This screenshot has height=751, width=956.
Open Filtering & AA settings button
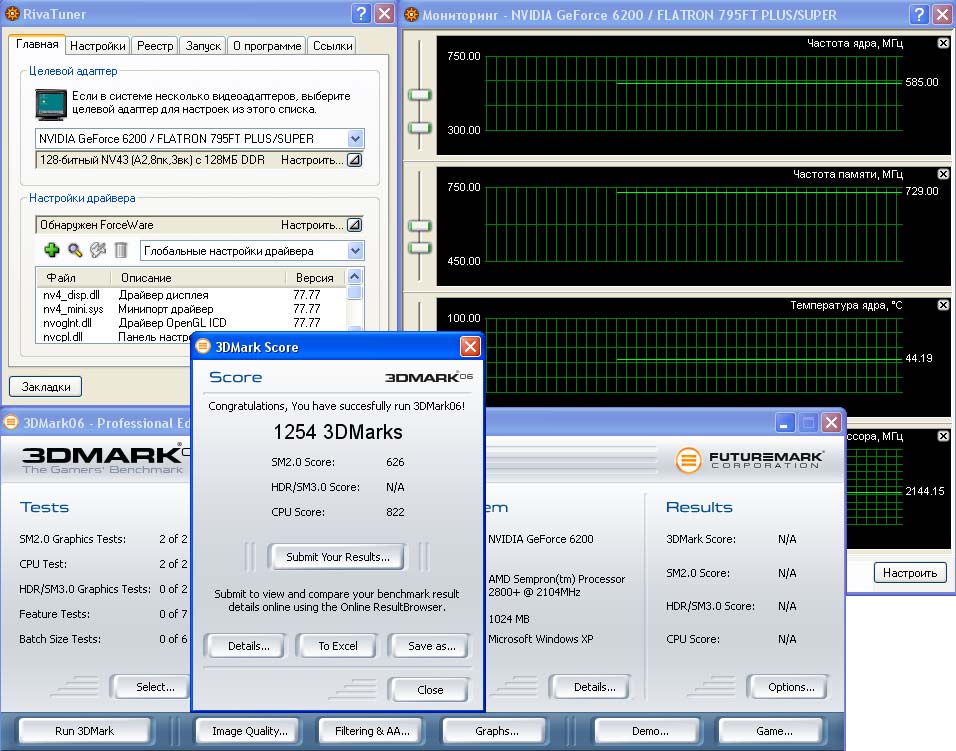373,731
